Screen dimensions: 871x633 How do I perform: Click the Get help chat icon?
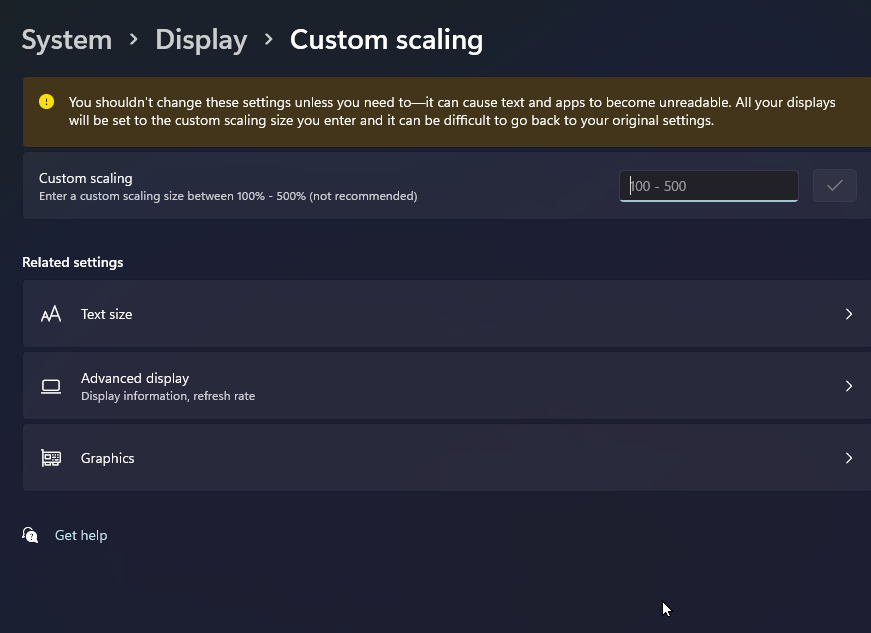[x=30, y=535]
